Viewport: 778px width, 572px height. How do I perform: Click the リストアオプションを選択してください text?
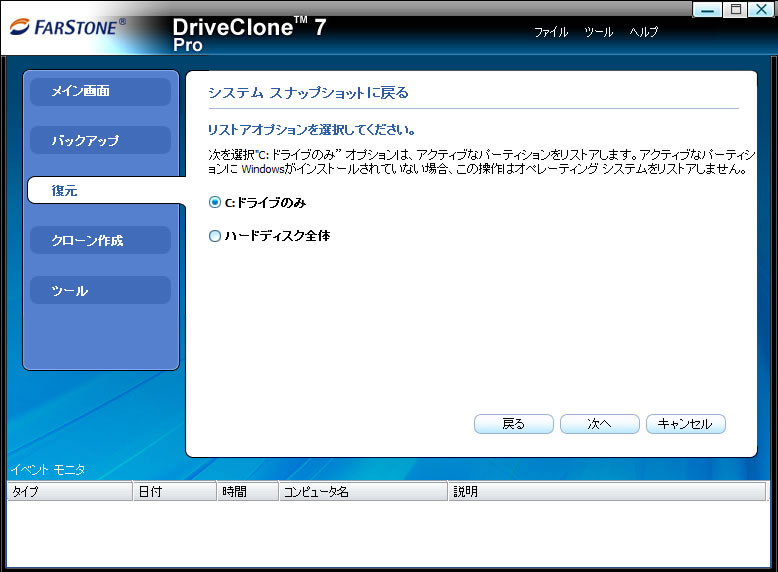[x=312, y=130]
